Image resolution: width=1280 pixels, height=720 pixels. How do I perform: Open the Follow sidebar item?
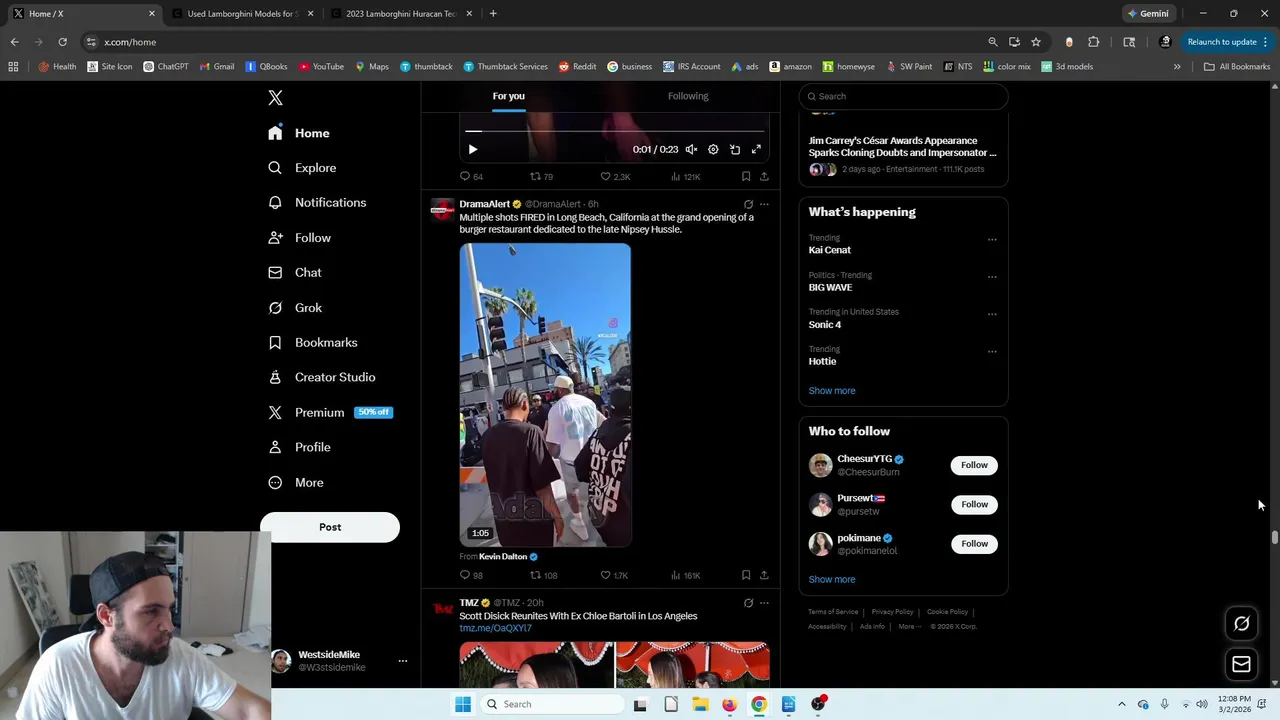coord(299,238)
